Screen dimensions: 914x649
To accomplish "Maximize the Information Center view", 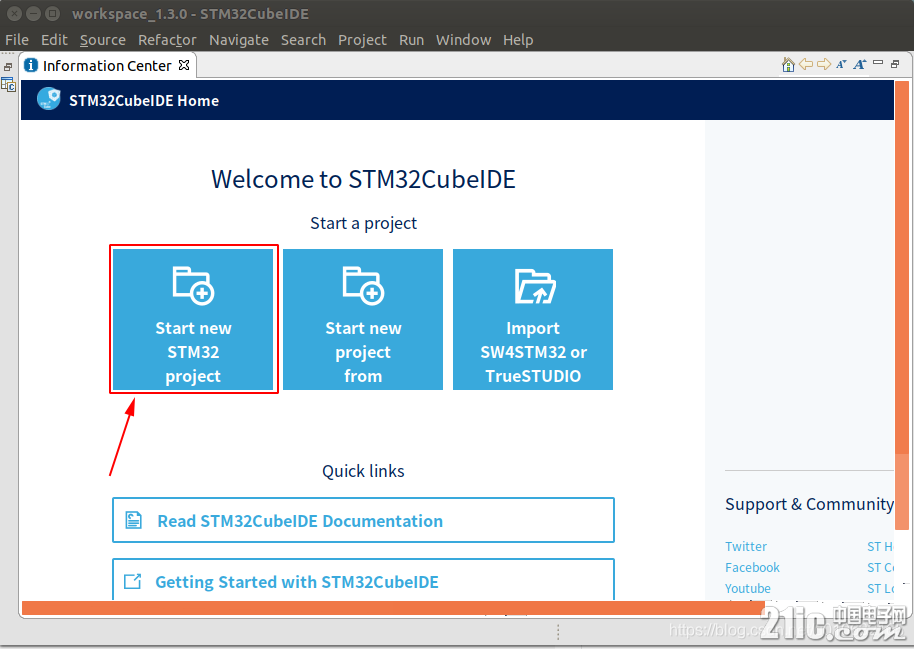I will click(895, 64).
